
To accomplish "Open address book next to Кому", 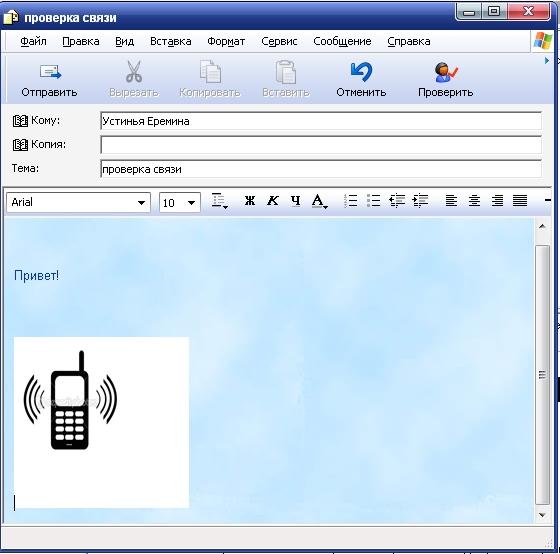I will coord(20,121).
